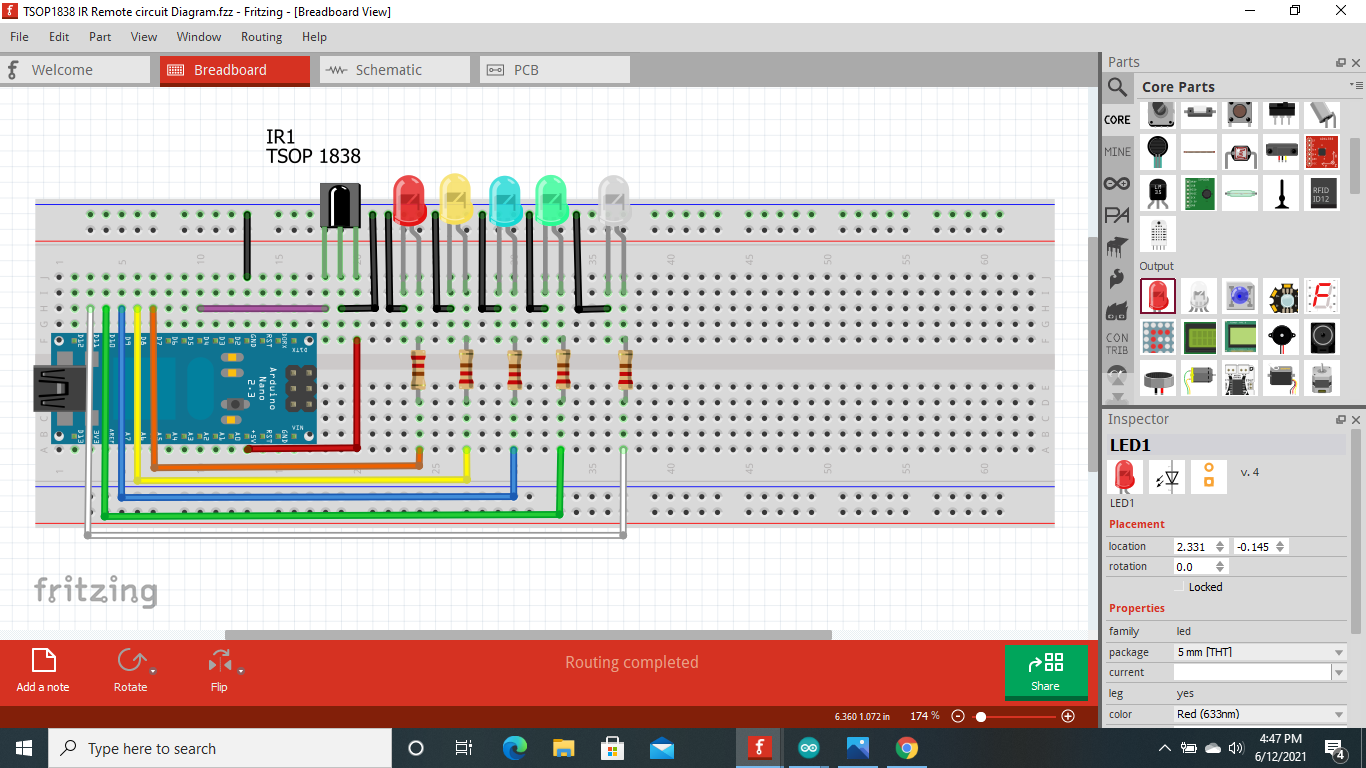1366x768 pixels.
Task: Select the stepper motor part
Action: (1322, 379)
